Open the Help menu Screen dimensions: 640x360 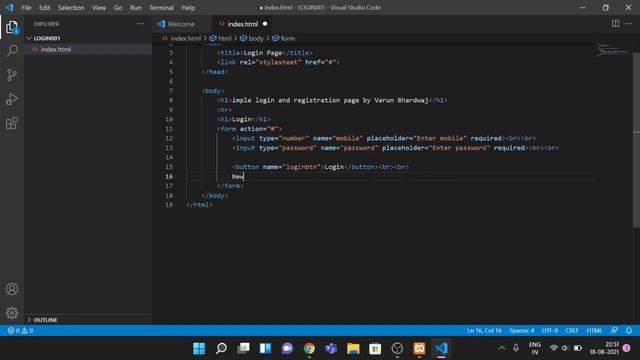[x=188, y=8]
